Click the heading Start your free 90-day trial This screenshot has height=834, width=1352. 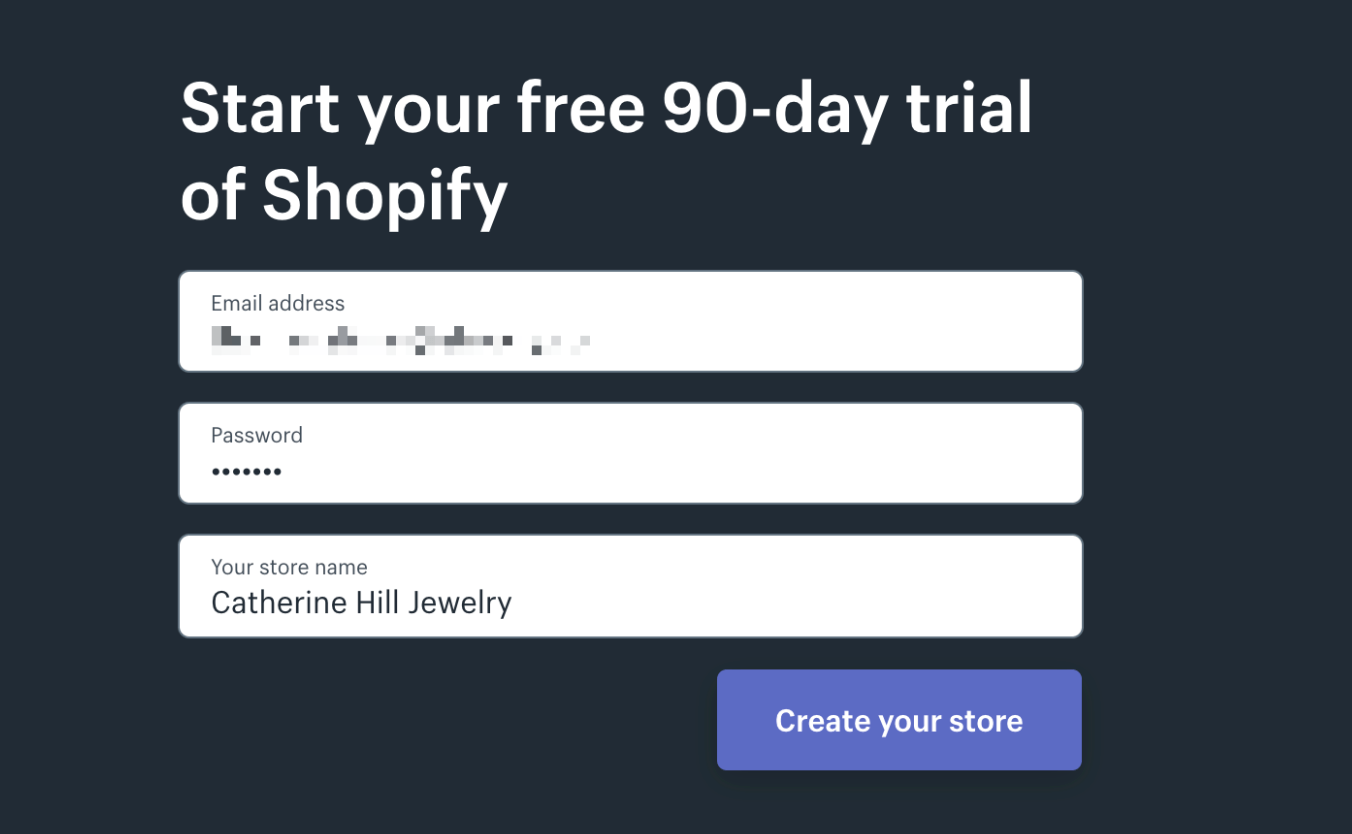tap(605, 108)
